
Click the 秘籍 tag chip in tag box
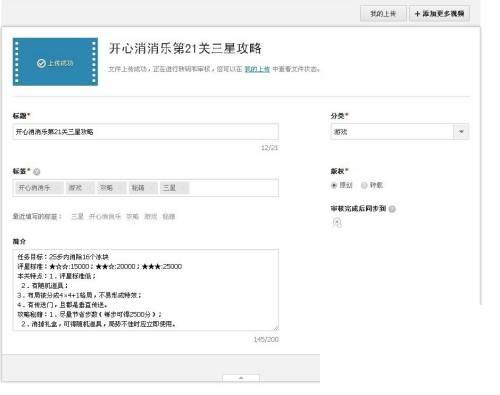[143, 188]
